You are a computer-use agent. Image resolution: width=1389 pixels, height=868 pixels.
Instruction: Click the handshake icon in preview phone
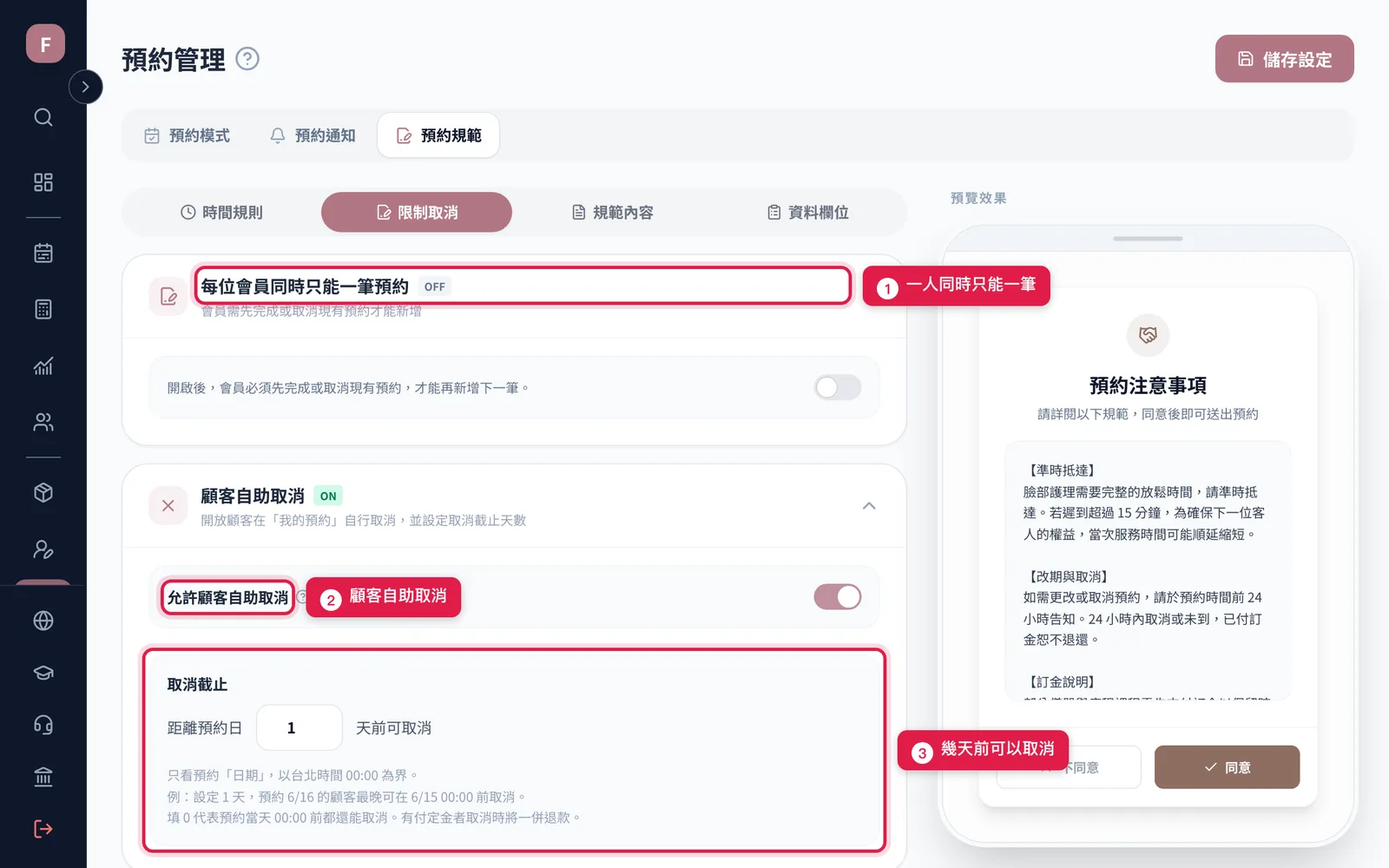(1148, 335)
